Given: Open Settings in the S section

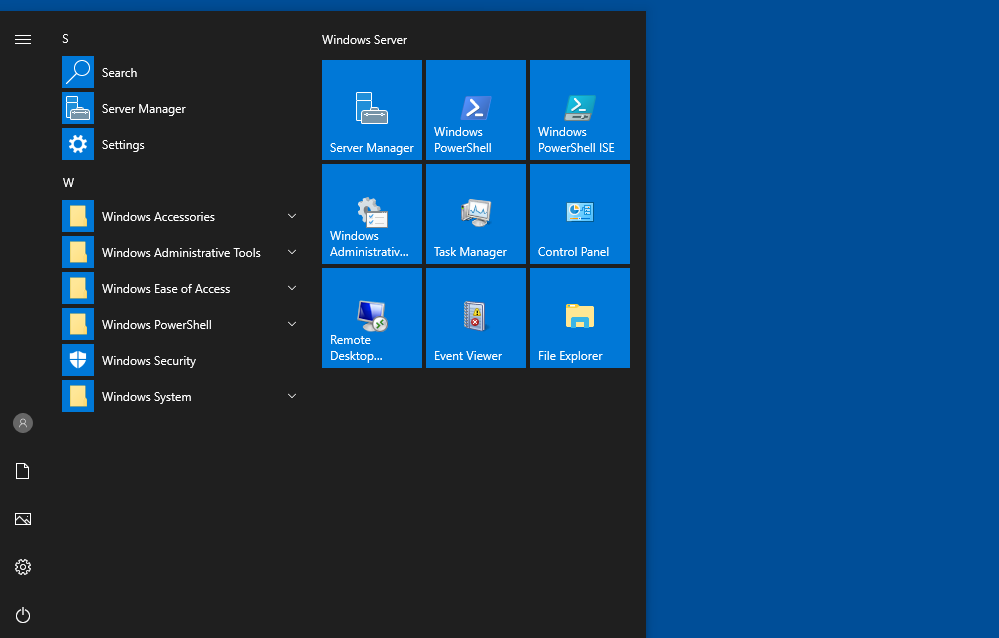Looking at the screenshot, I should tap(180, 144).
